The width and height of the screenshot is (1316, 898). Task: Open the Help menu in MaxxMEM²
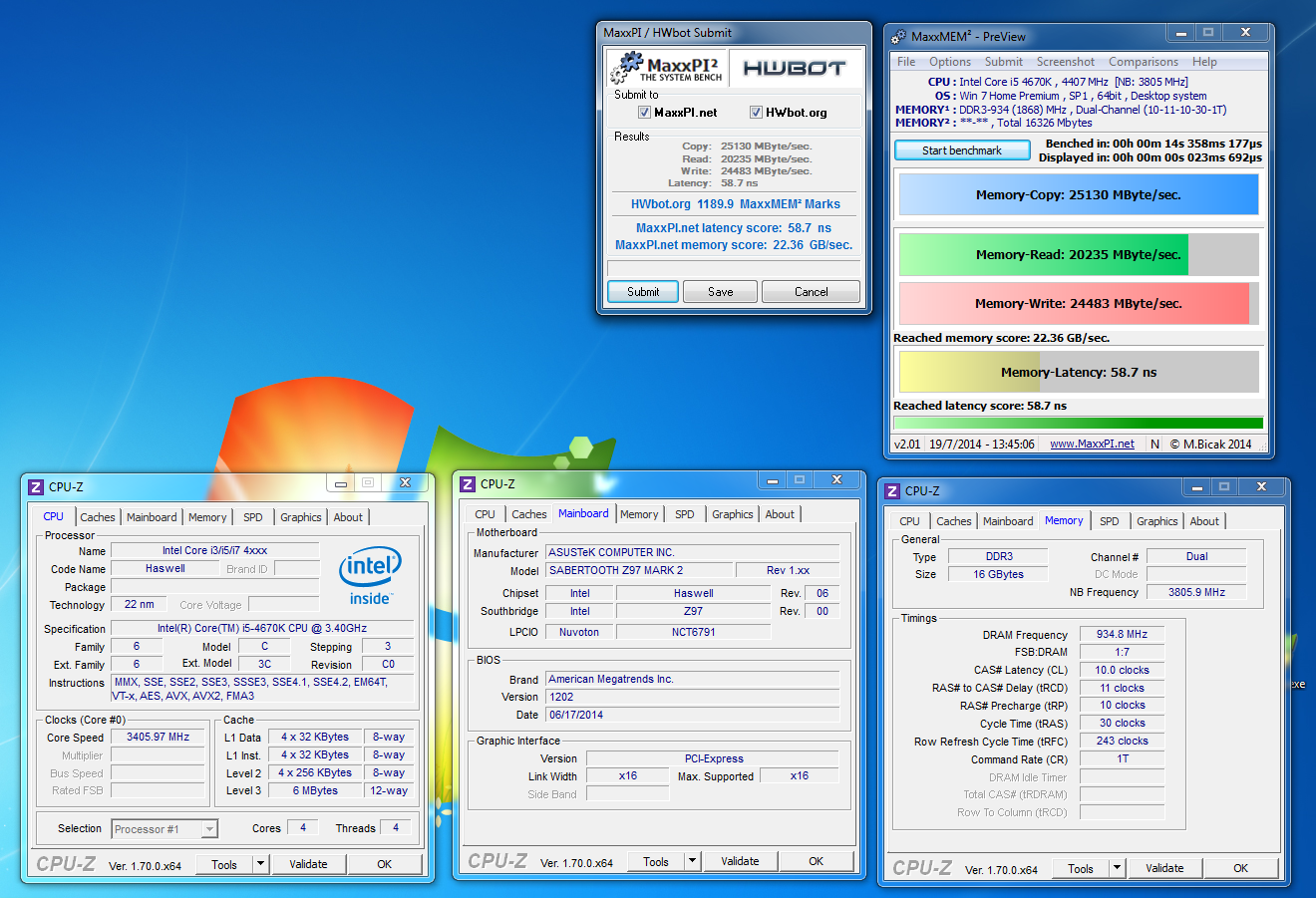(1204, 62)
